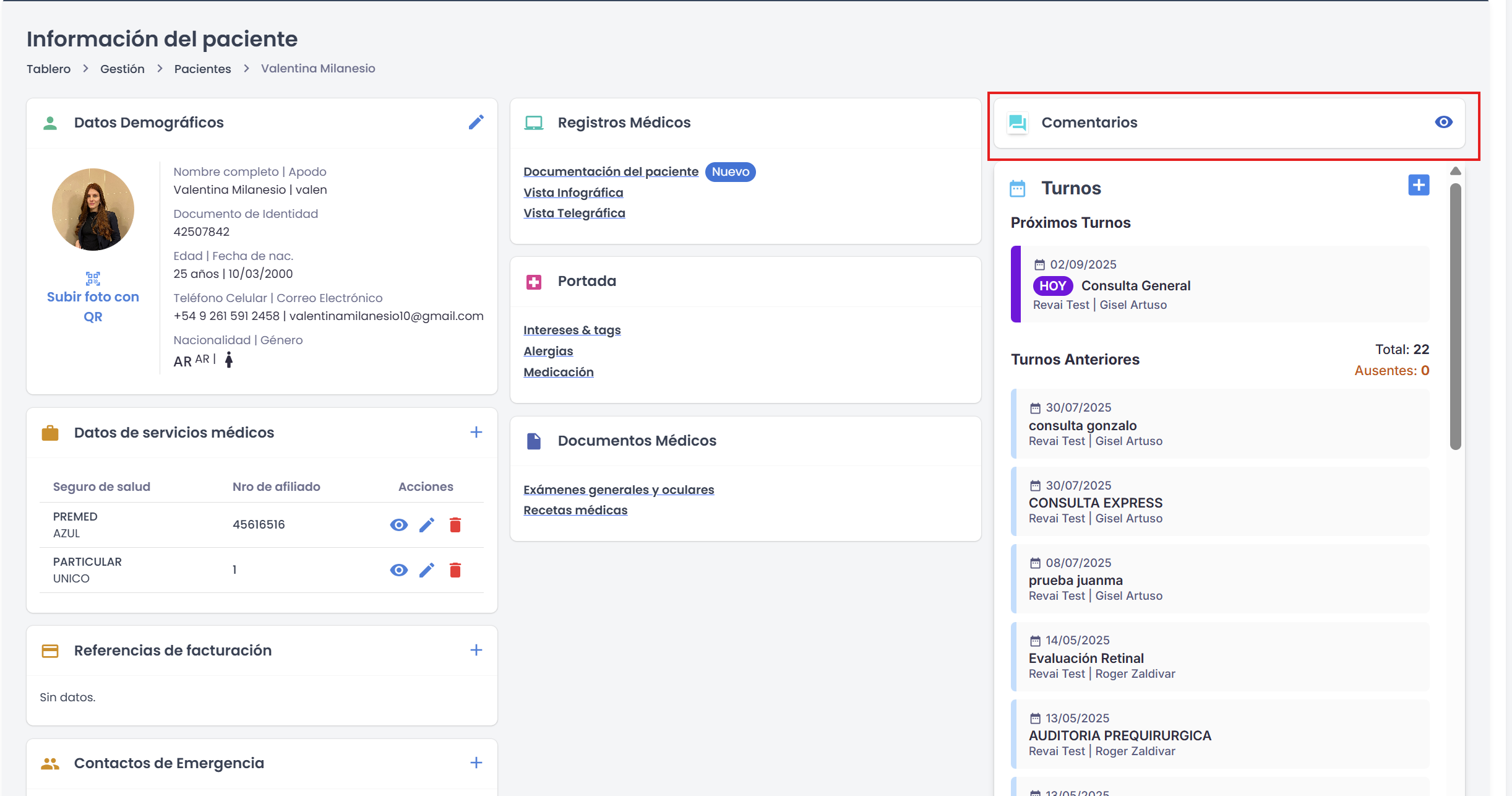
Task: Open today's Consulta General appointment
Action: pyautogui.click(x=1135, y=285)
